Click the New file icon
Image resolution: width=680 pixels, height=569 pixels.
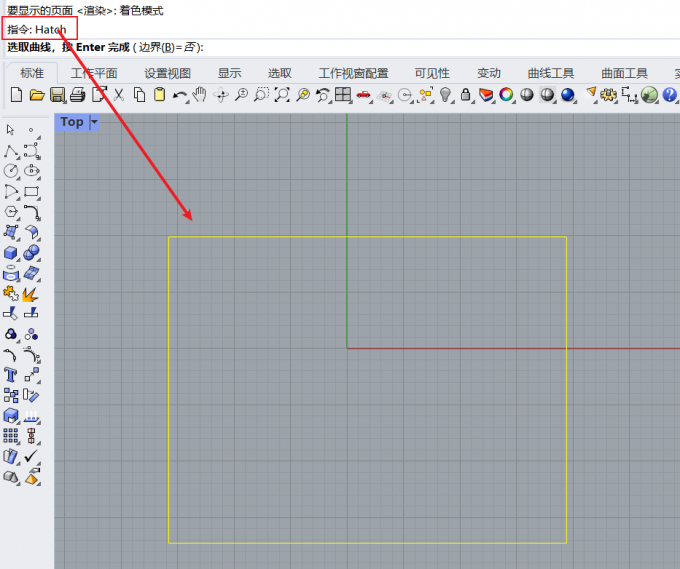pyautogui.click(x=16, y=95)
